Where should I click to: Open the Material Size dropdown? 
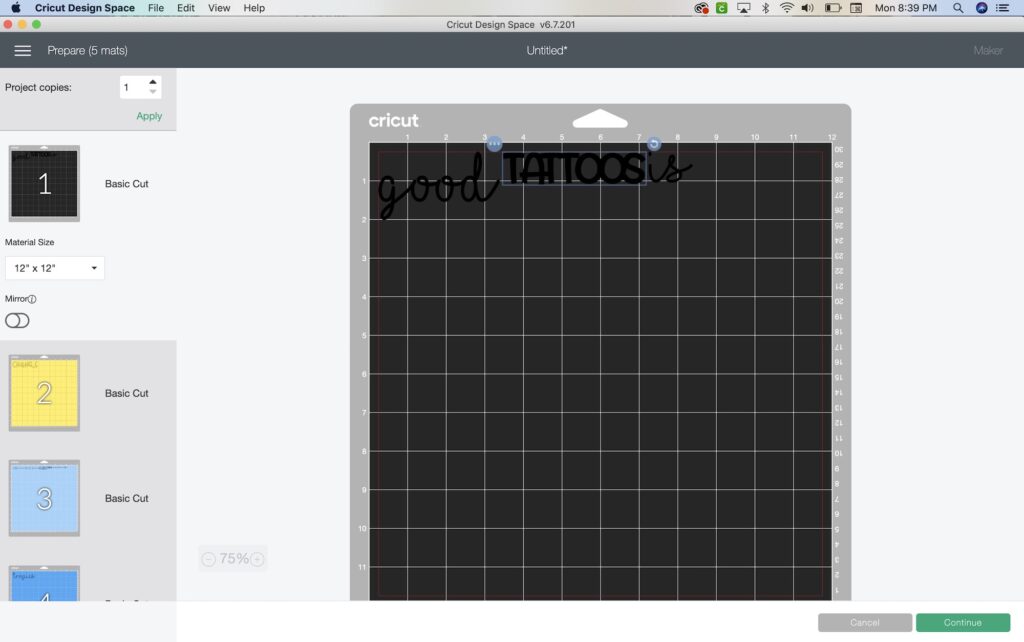tap(55, 268)
